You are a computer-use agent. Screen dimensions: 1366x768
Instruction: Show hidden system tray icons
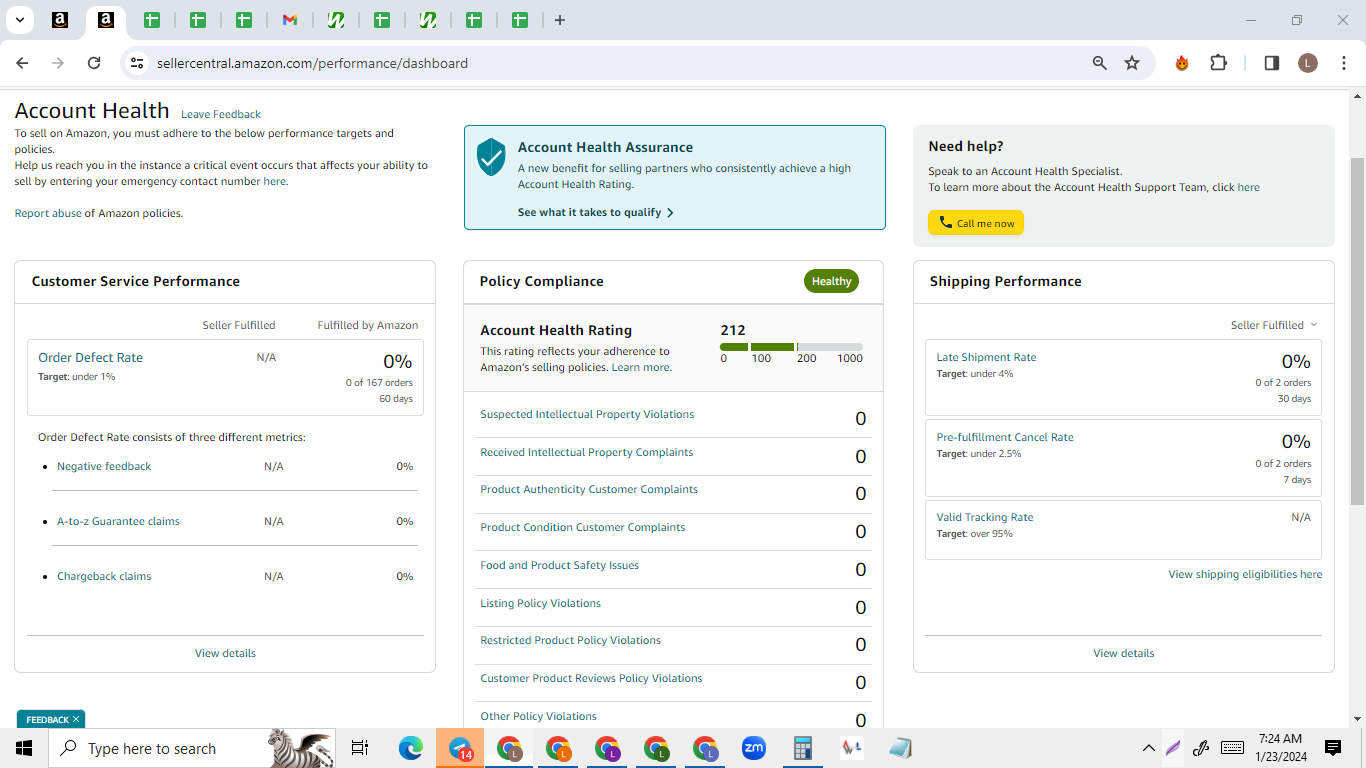(1149, 748)
